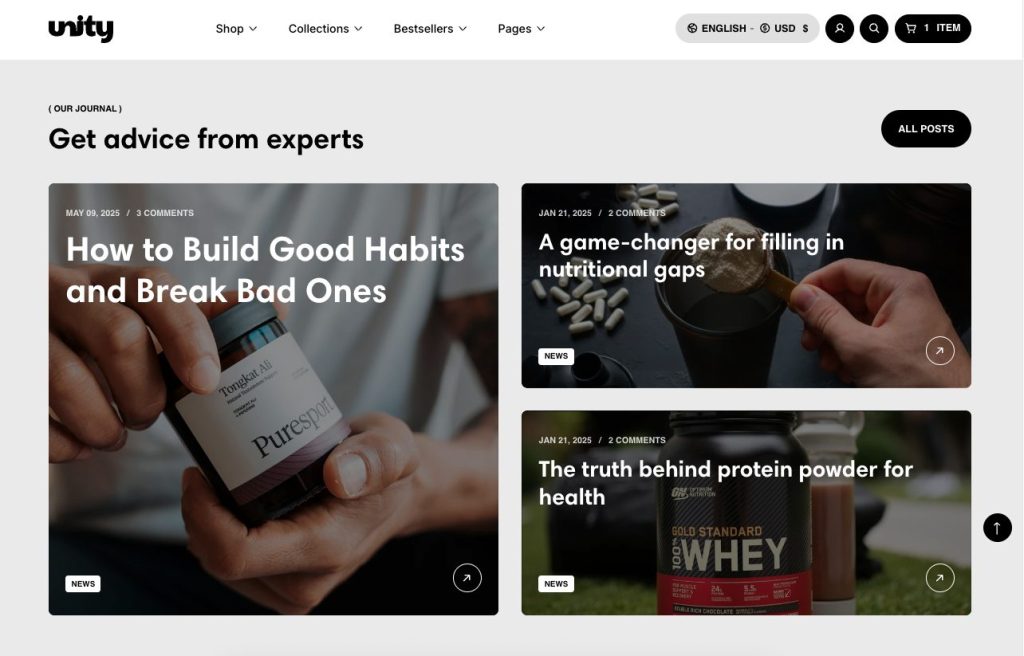Screen dimensions: 1024x656
Task: Click NEWS tag on Good Habits post
Action: click(x=83, y=583)
